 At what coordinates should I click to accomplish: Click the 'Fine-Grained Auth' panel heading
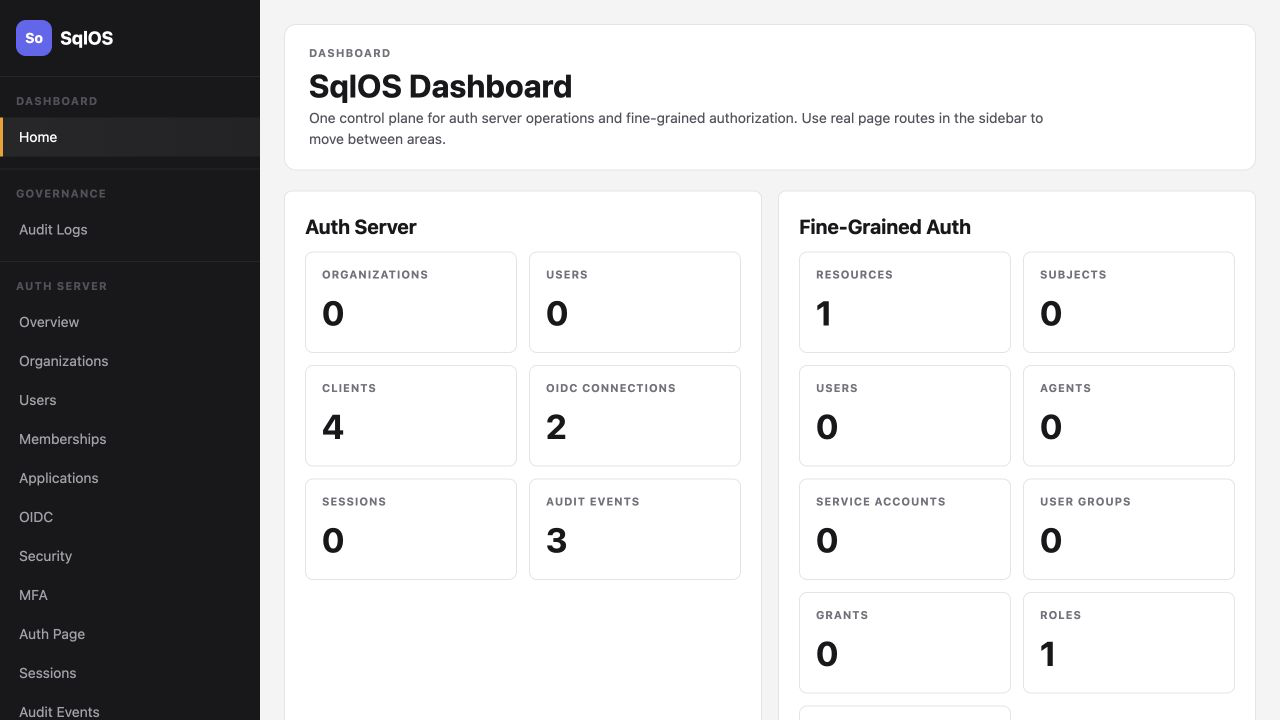click(885, 227)
